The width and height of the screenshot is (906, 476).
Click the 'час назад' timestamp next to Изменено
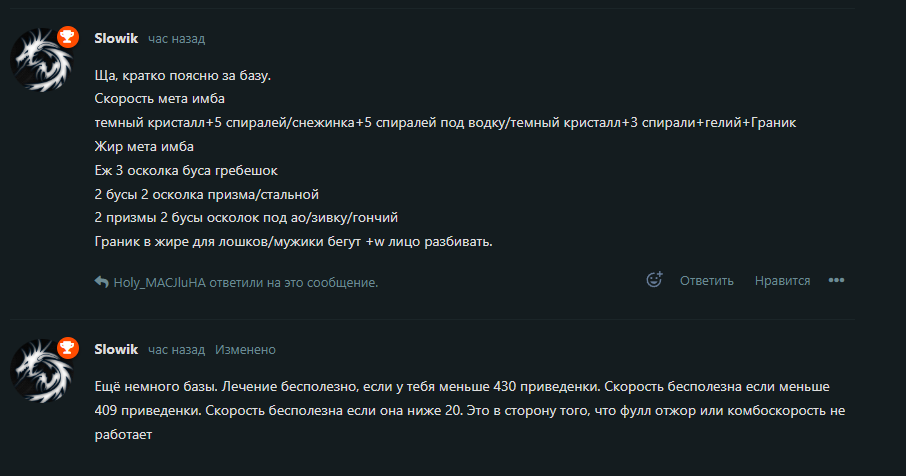coord(176,349)
